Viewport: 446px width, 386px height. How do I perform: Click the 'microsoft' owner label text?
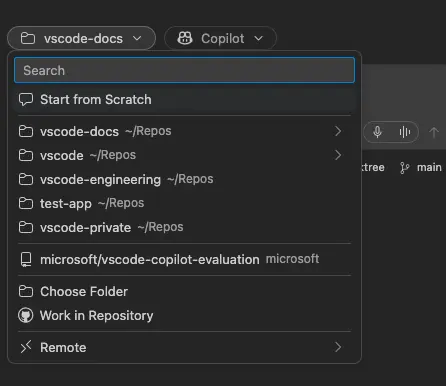point(292,259)
